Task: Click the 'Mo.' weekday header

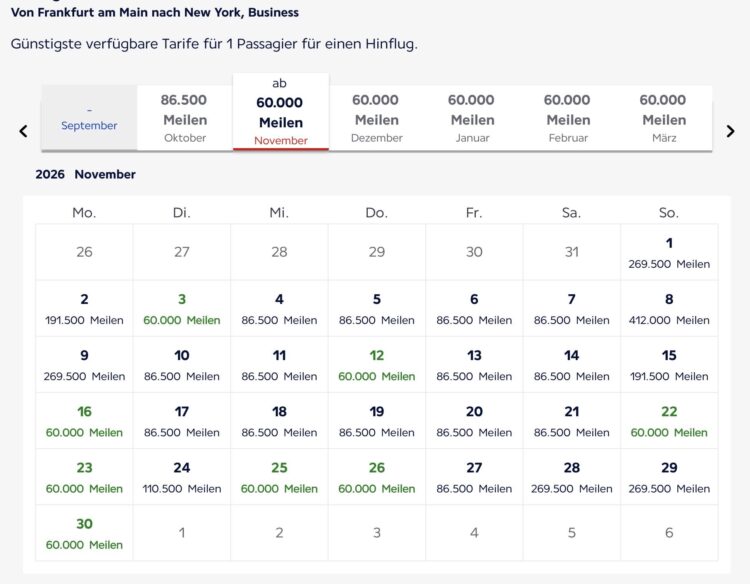Action: (x=84, y=212)
